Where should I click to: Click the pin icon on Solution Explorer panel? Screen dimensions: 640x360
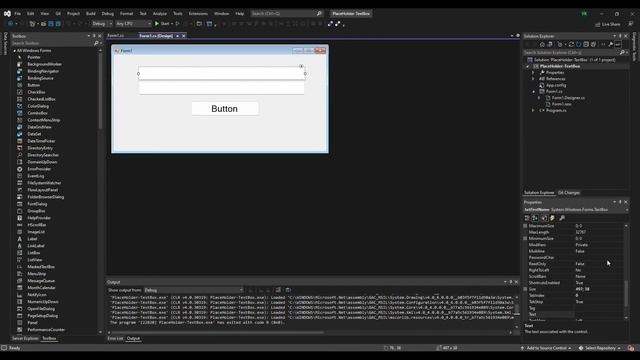[x=620, y=36]
